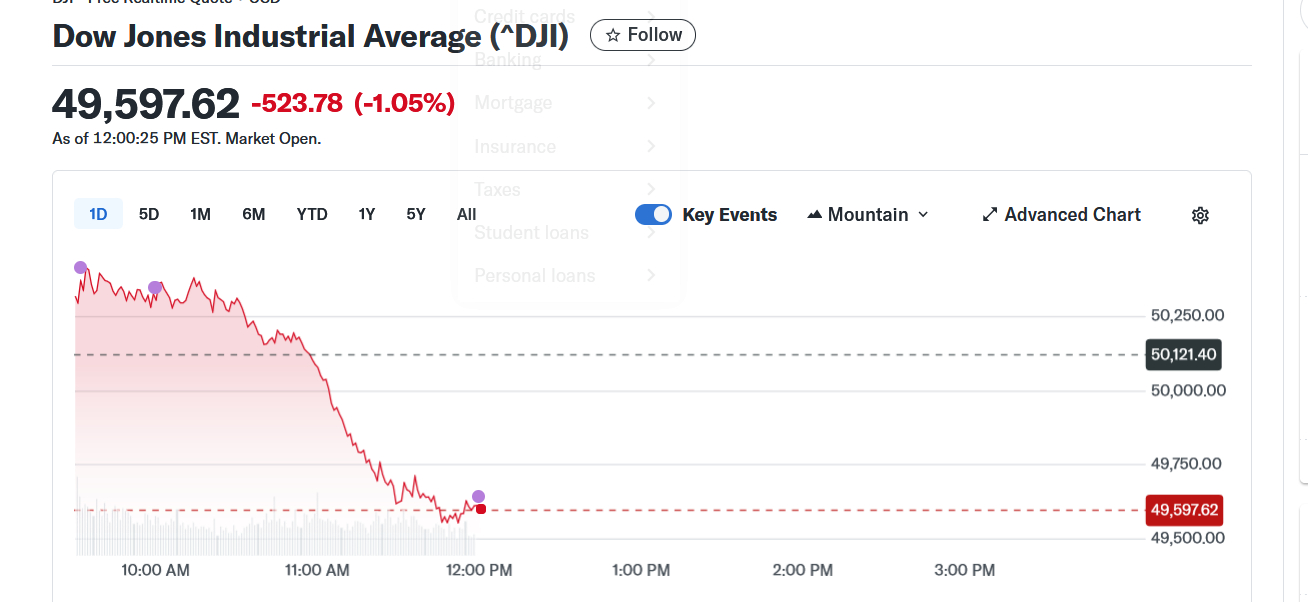Show the 5Y chart range
The image size is (1308, 602).
[x=416, y=214]
